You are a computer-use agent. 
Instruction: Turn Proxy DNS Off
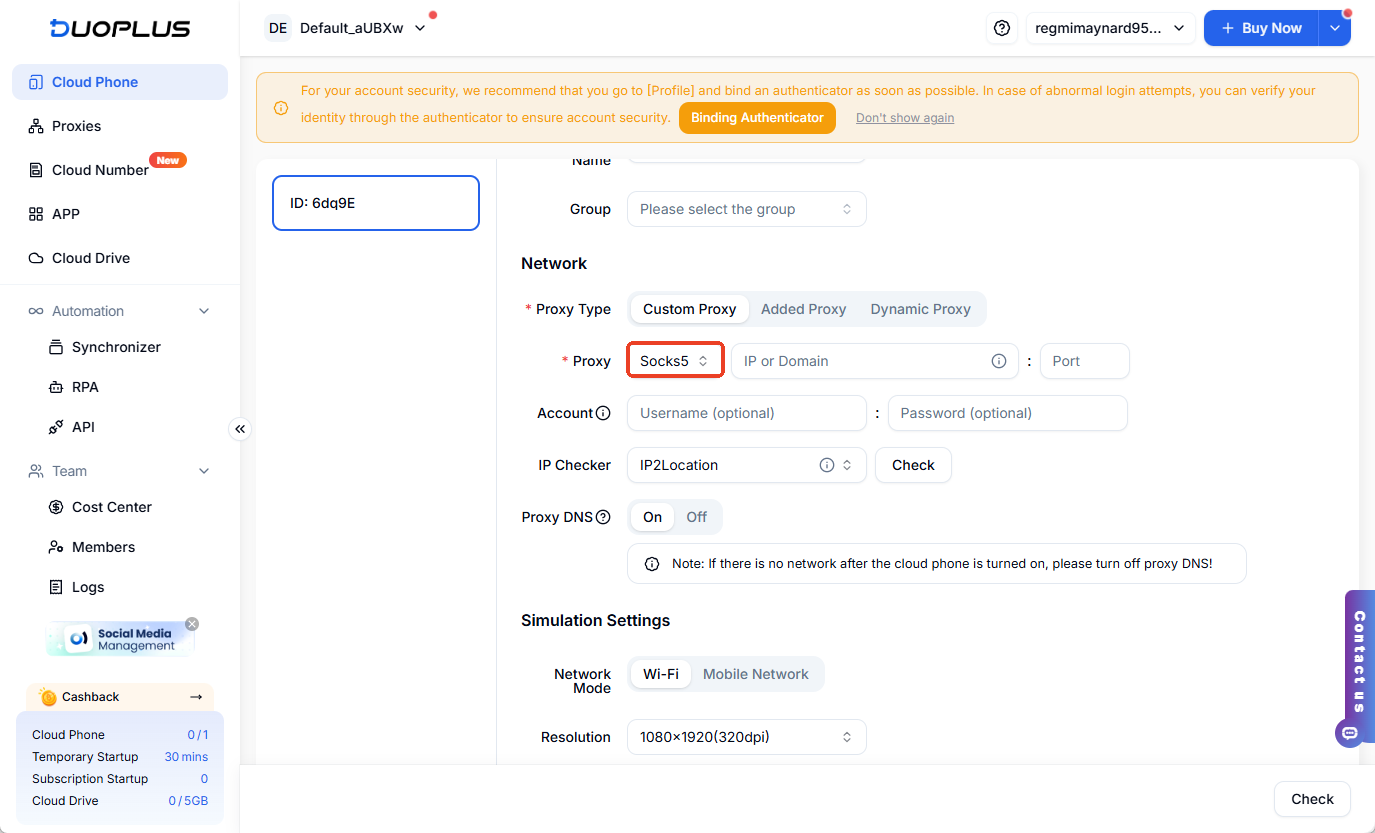696,517
